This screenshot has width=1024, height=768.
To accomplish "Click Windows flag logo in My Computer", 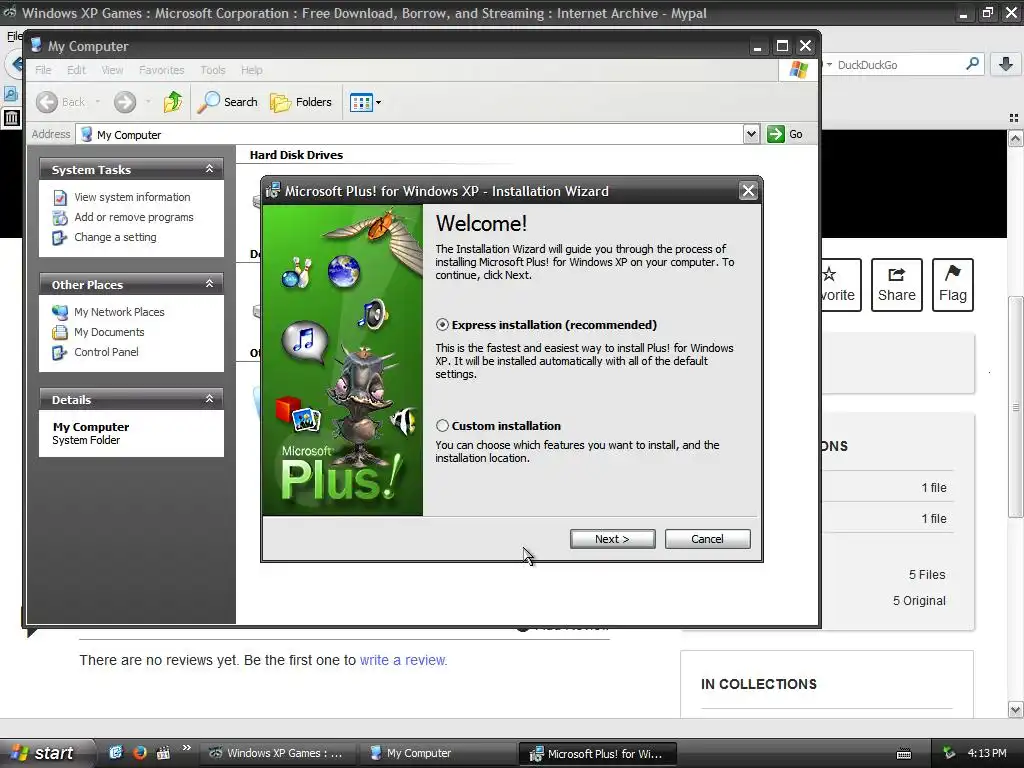I will (798, 70).
